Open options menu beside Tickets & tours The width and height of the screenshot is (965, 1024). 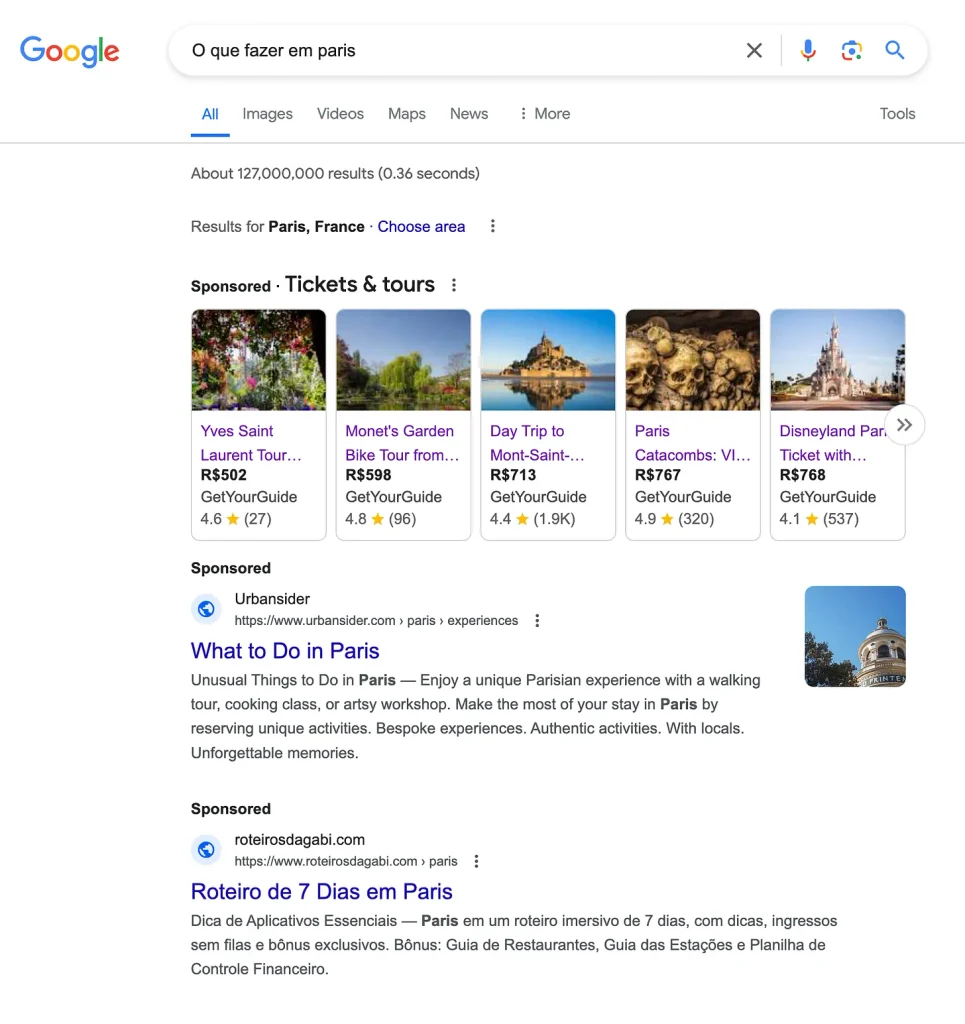454,285
